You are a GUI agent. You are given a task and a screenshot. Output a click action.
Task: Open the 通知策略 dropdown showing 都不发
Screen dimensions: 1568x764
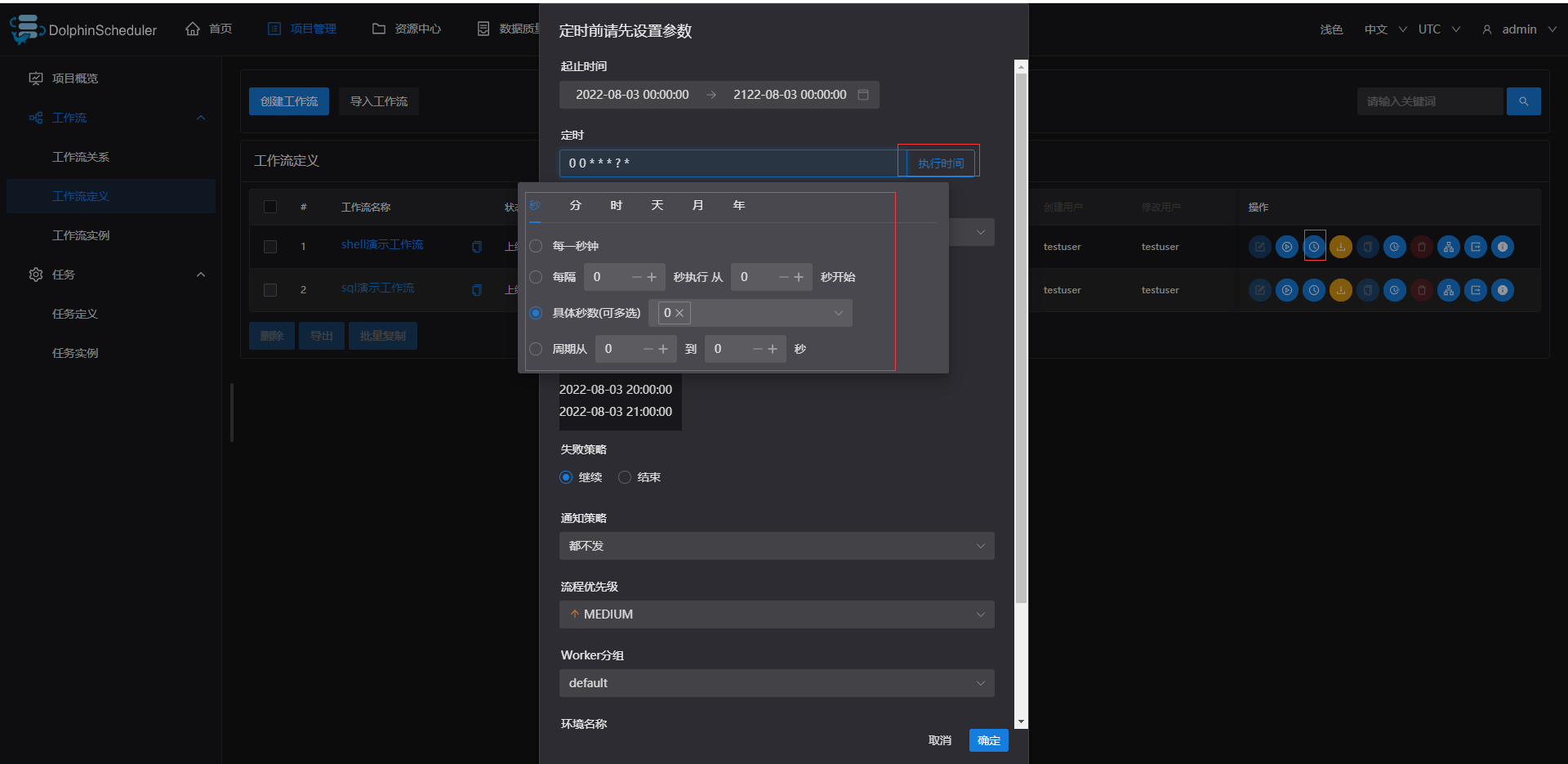pyautogui.click(x=777, y=546)
